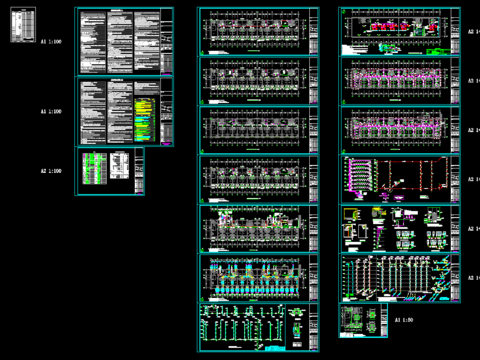This screenshot has width=480, height=360.
Task: Click the small sheet beside A1 1:50 label
Action: (x=364, y=320)
